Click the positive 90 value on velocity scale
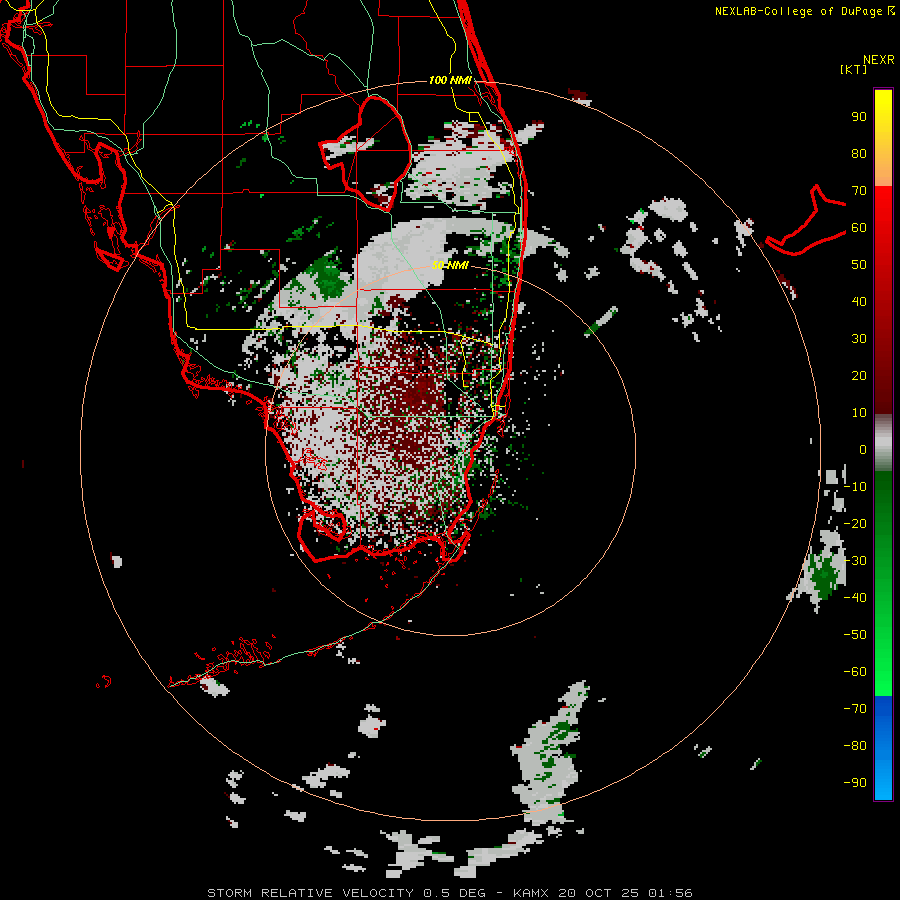900x900 pixels. [859, 117]
